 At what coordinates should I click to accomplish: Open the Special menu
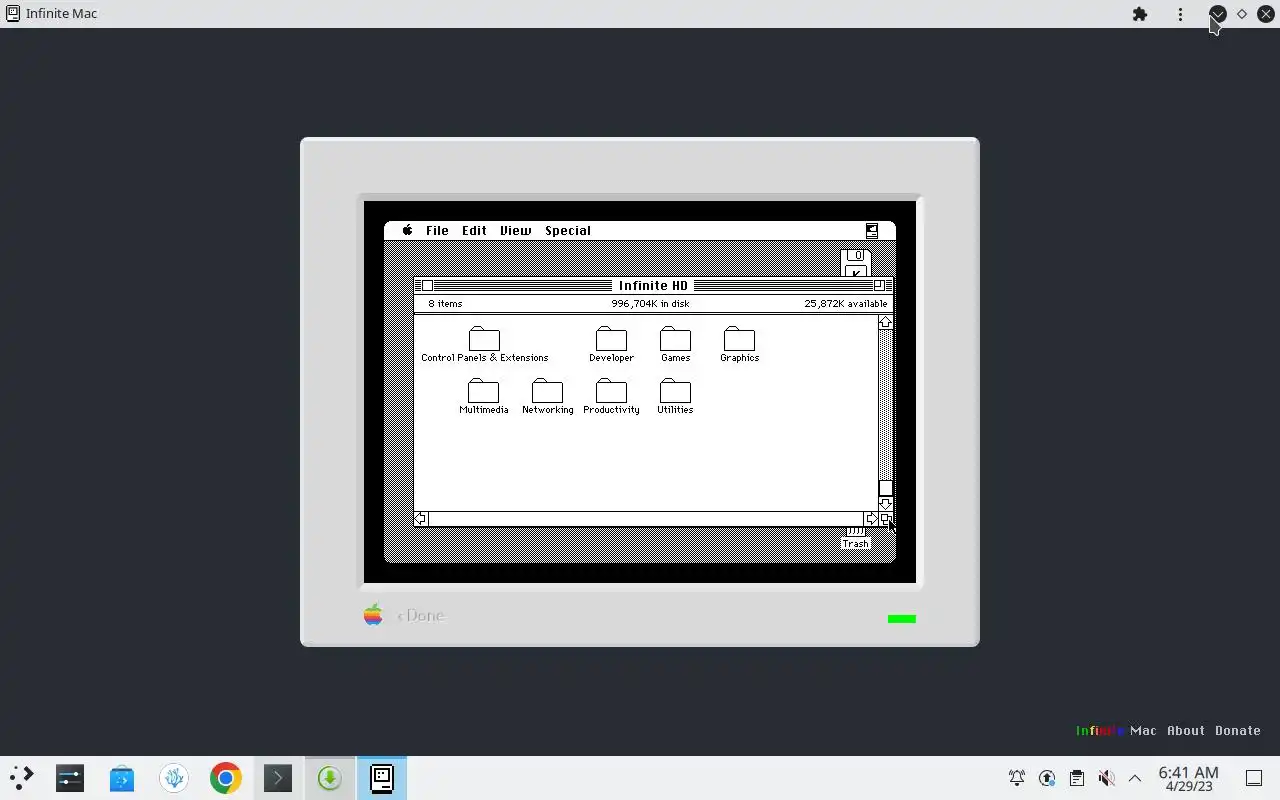pos(568,230)
